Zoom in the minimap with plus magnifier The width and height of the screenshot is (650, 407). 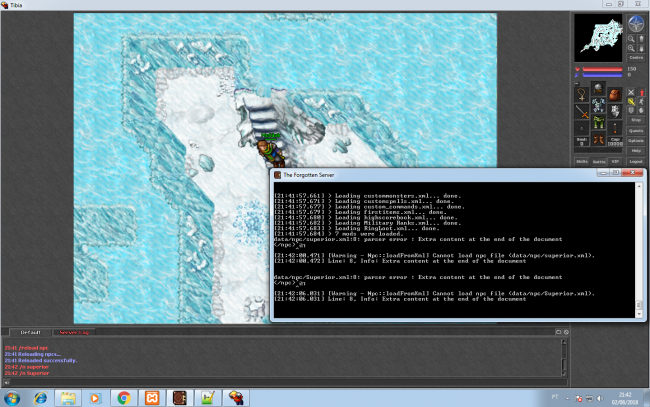click(x=631, y=48)
